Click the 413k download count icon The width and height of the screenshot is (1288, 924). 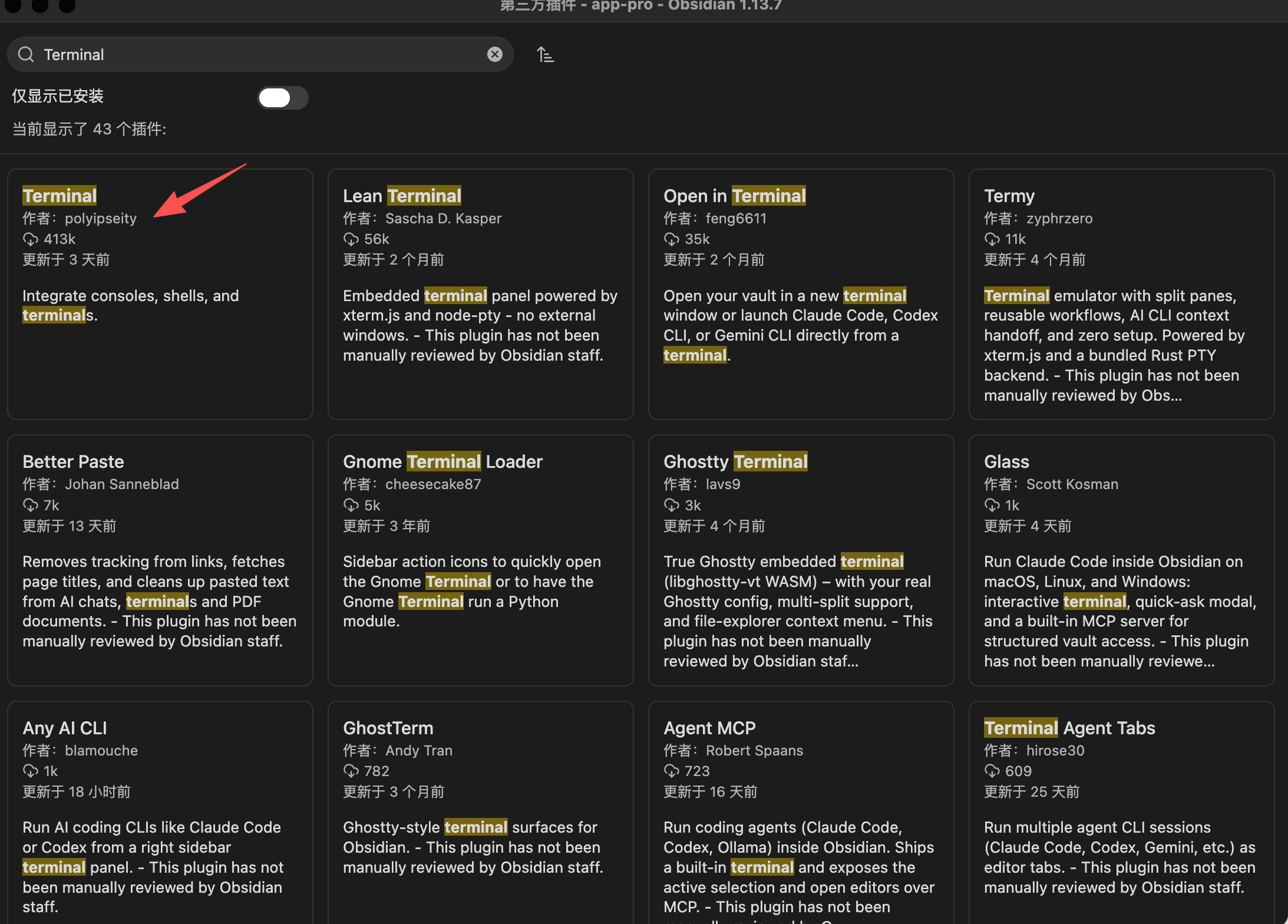point(30,239)
